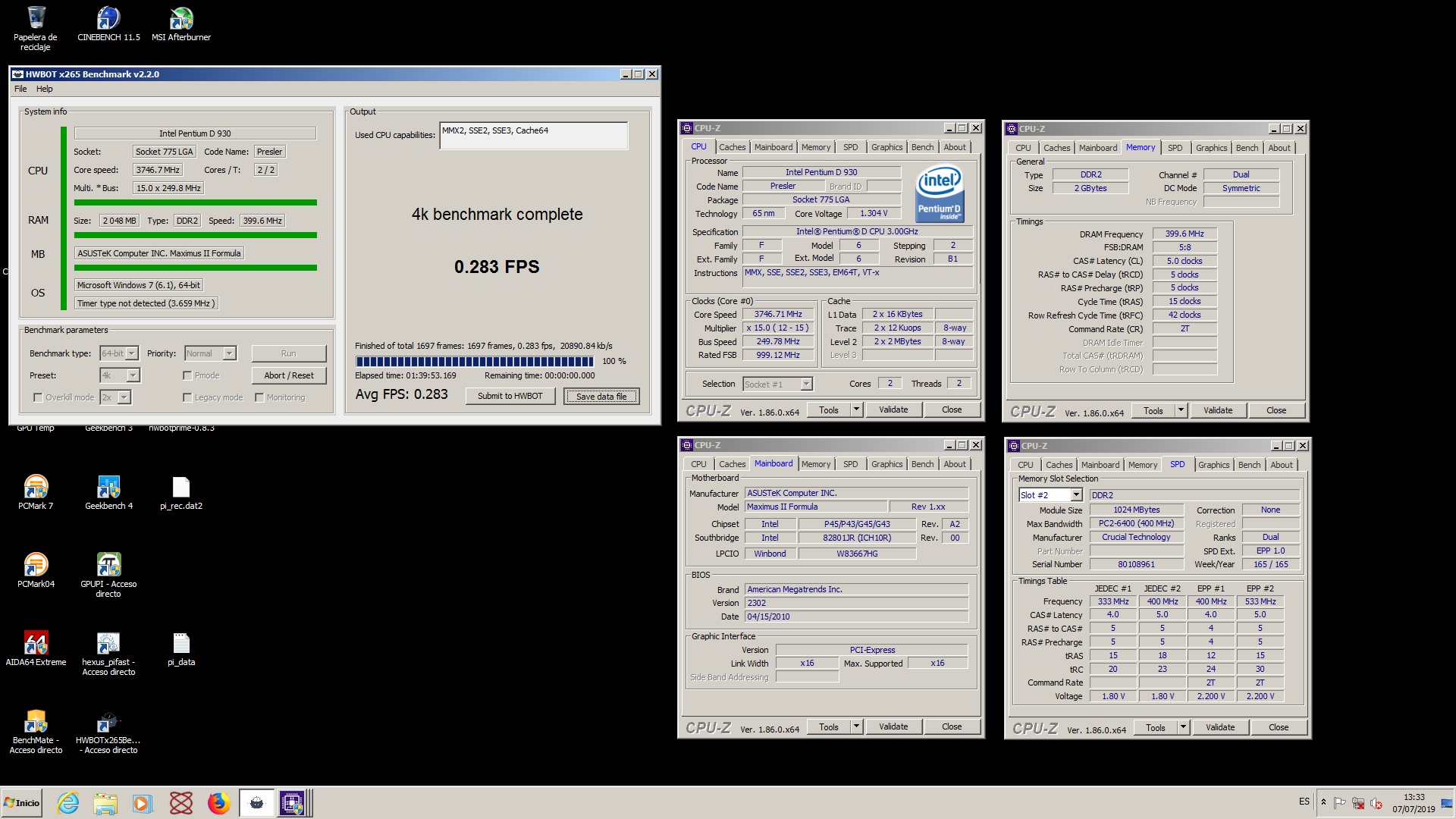This screenshot has width=1456, height=819.
Task: Click the Inicio start button
Action: click(x=21, y=802)
